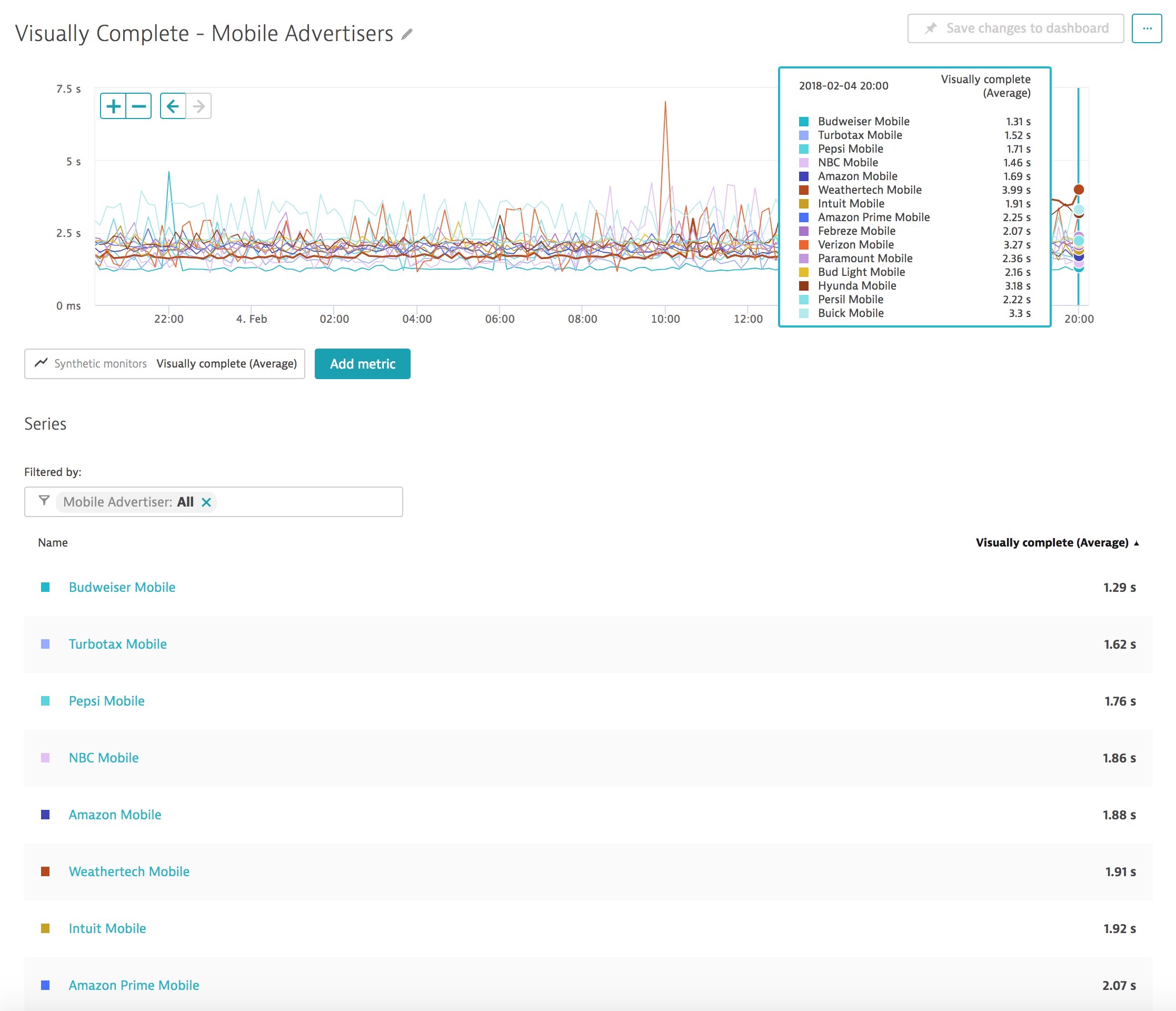Open NBC Mobile series link
Screen dimensions: 1176x1011
click(104, 758)
